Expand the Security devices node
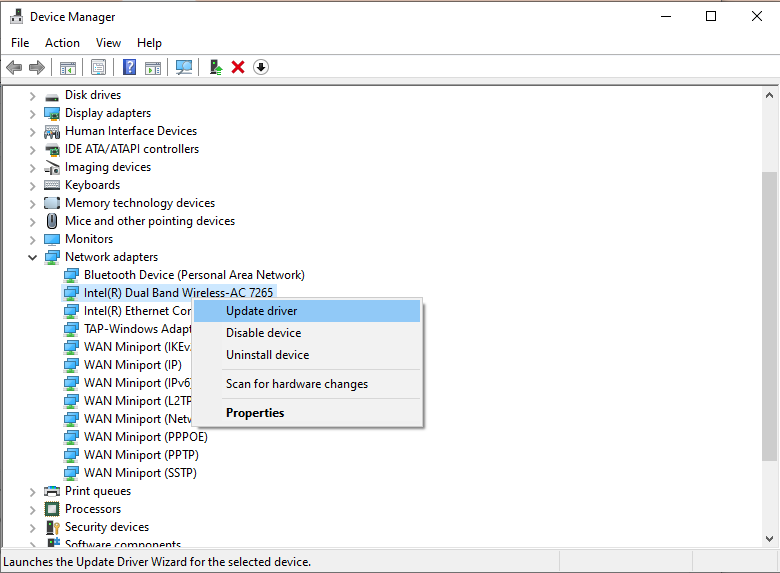This screenshot has height=573, width=780. tap(32, 528)
